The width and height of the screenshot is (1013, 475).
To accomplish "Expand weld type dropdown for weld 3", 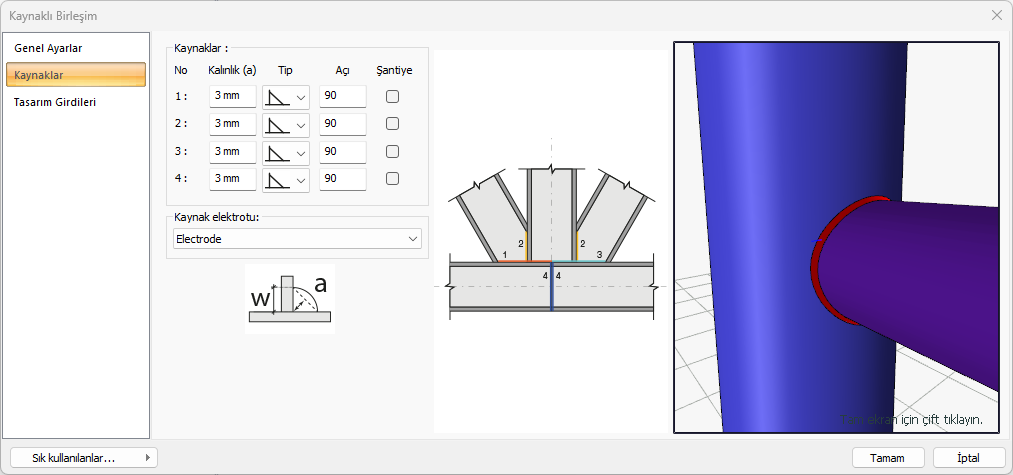I will pyautogui.click(x=301, y=153).
